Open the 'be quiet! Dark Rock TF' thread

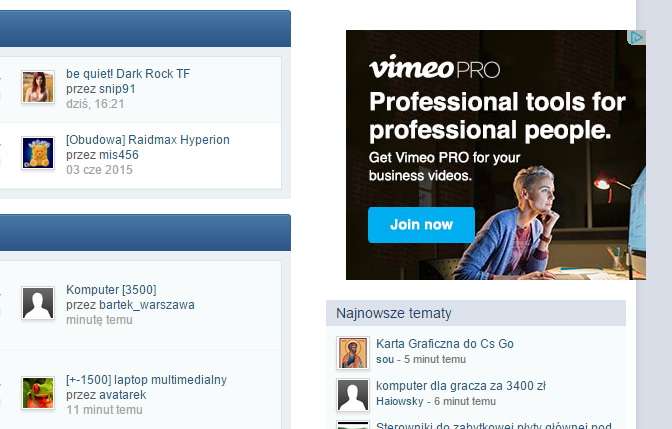tap(128, 74)
